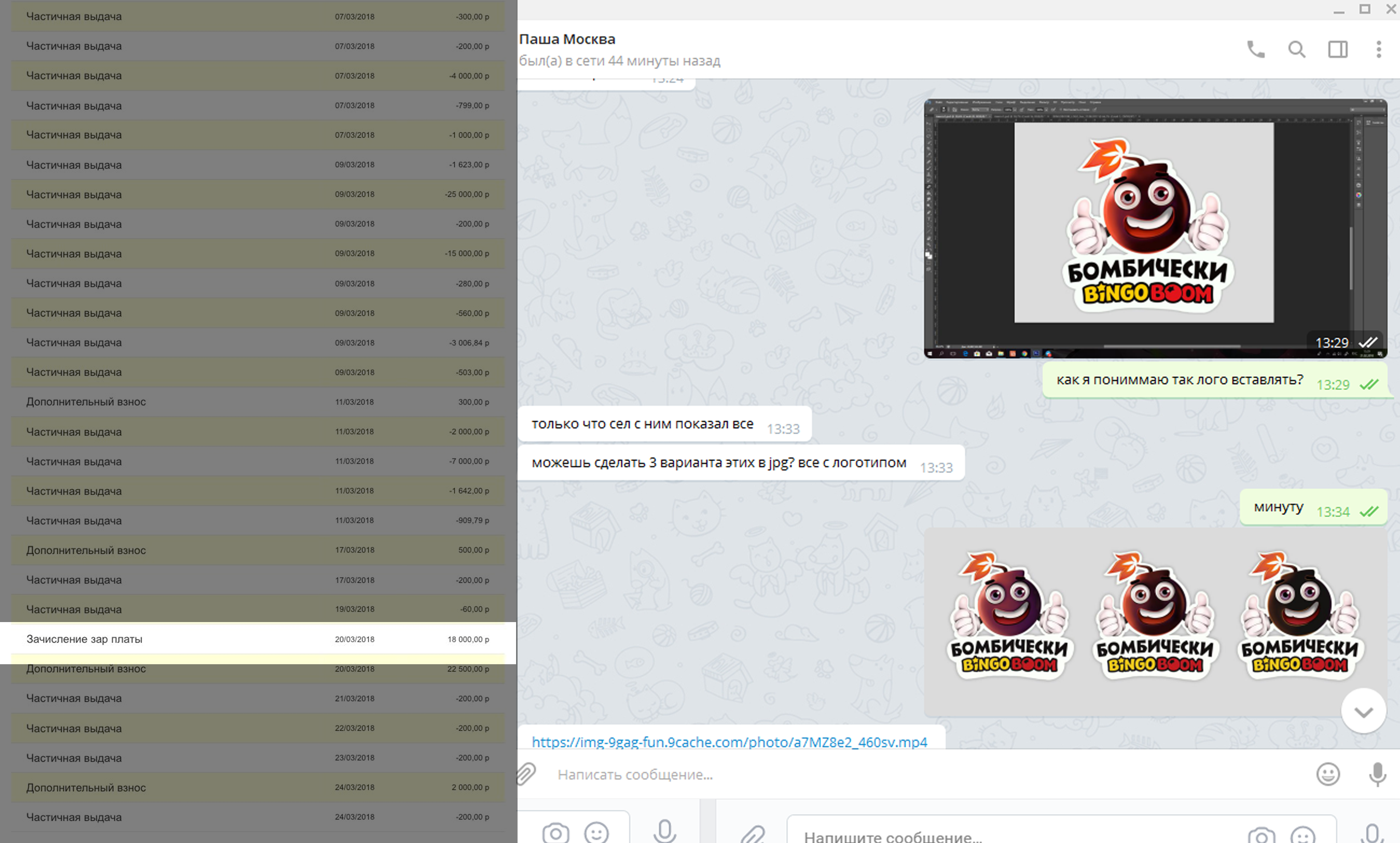Viewport: 1400px width, 843px height.
Task: Maximize the Telegram window
Action: 1365,9
